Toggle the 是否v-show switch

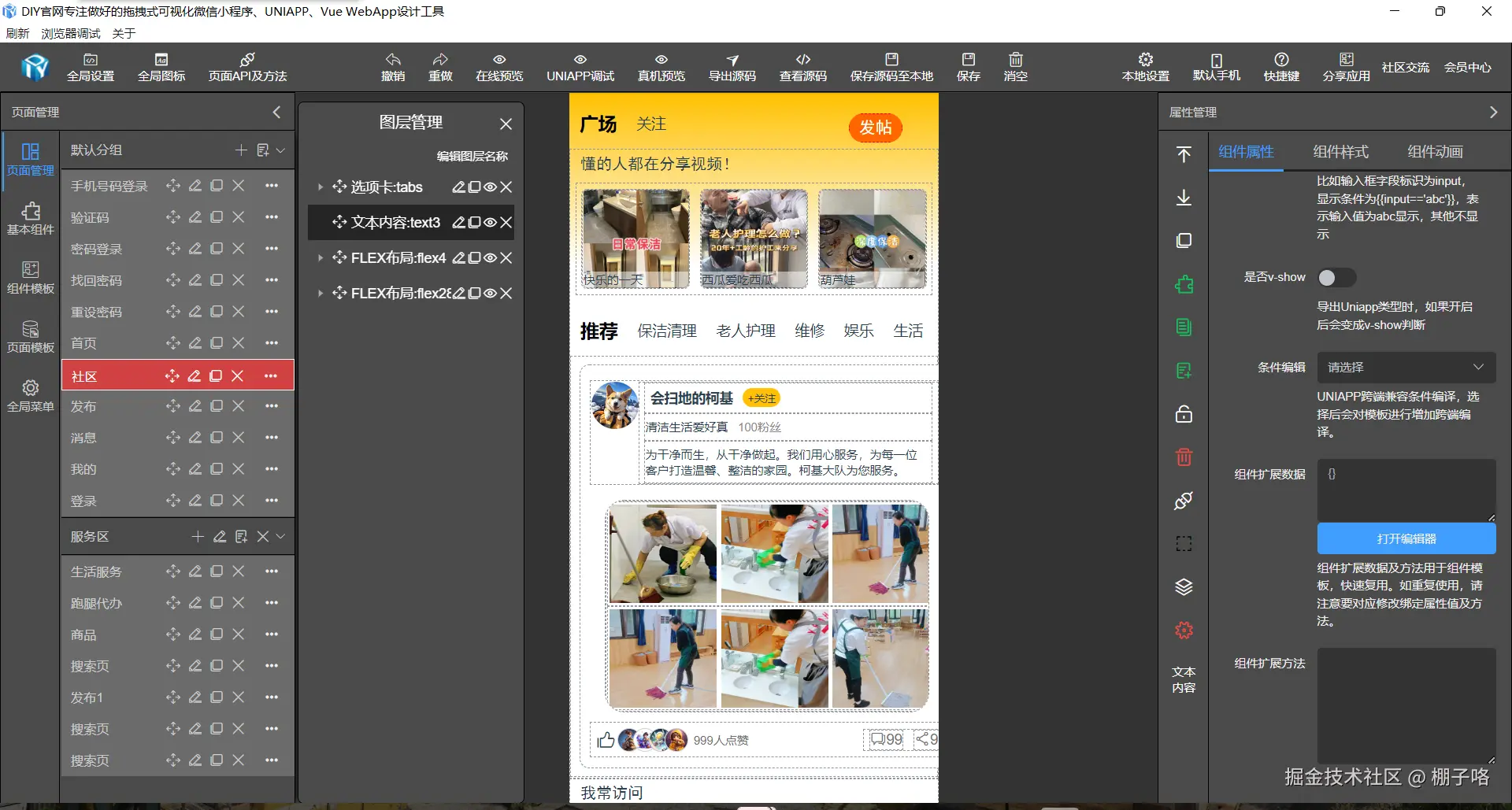point(1336,278)
